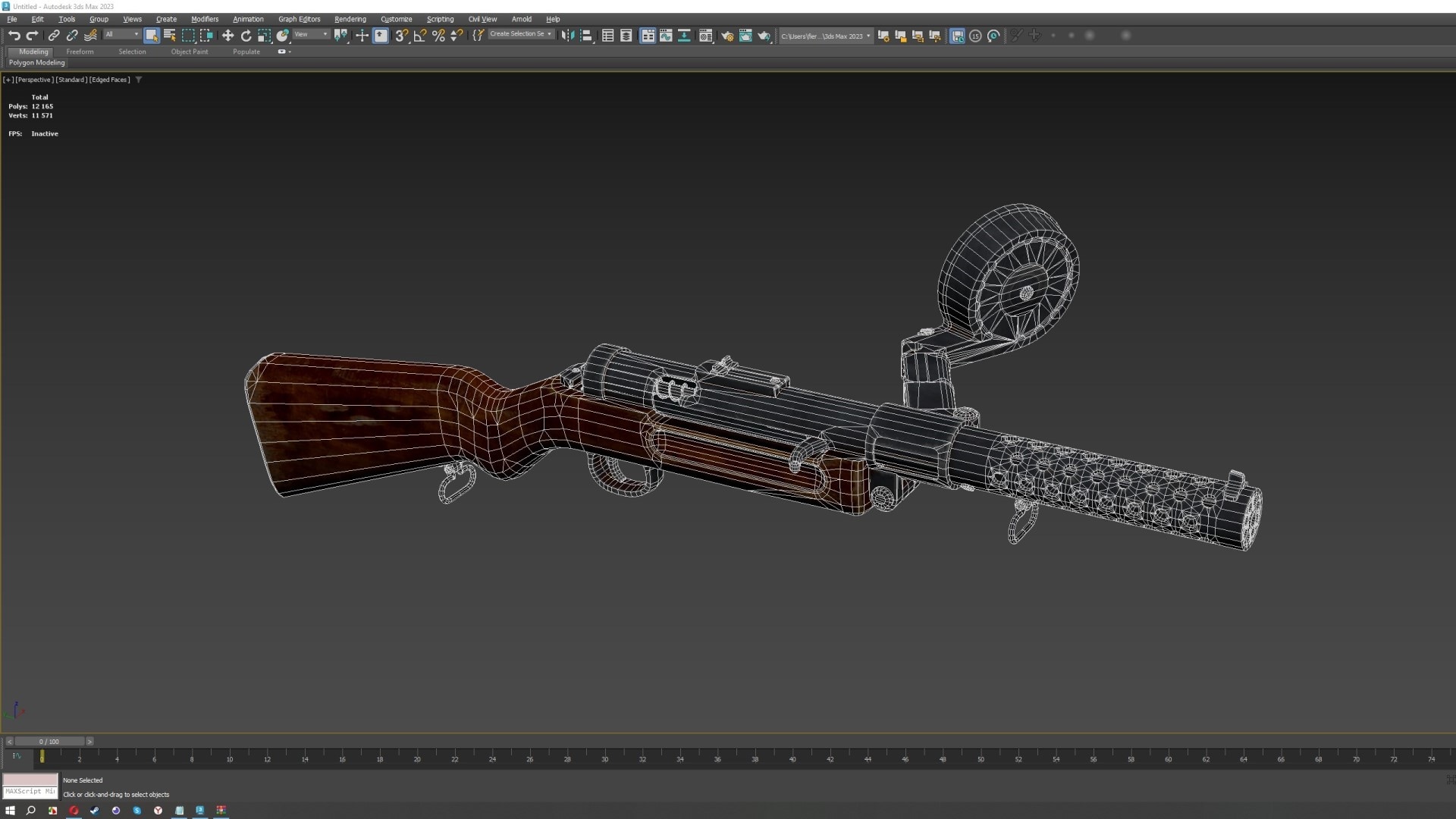Advance a frame with the next-frame arrow
1456x819 pixels.
pyautogui.click(x=89, y=741)
